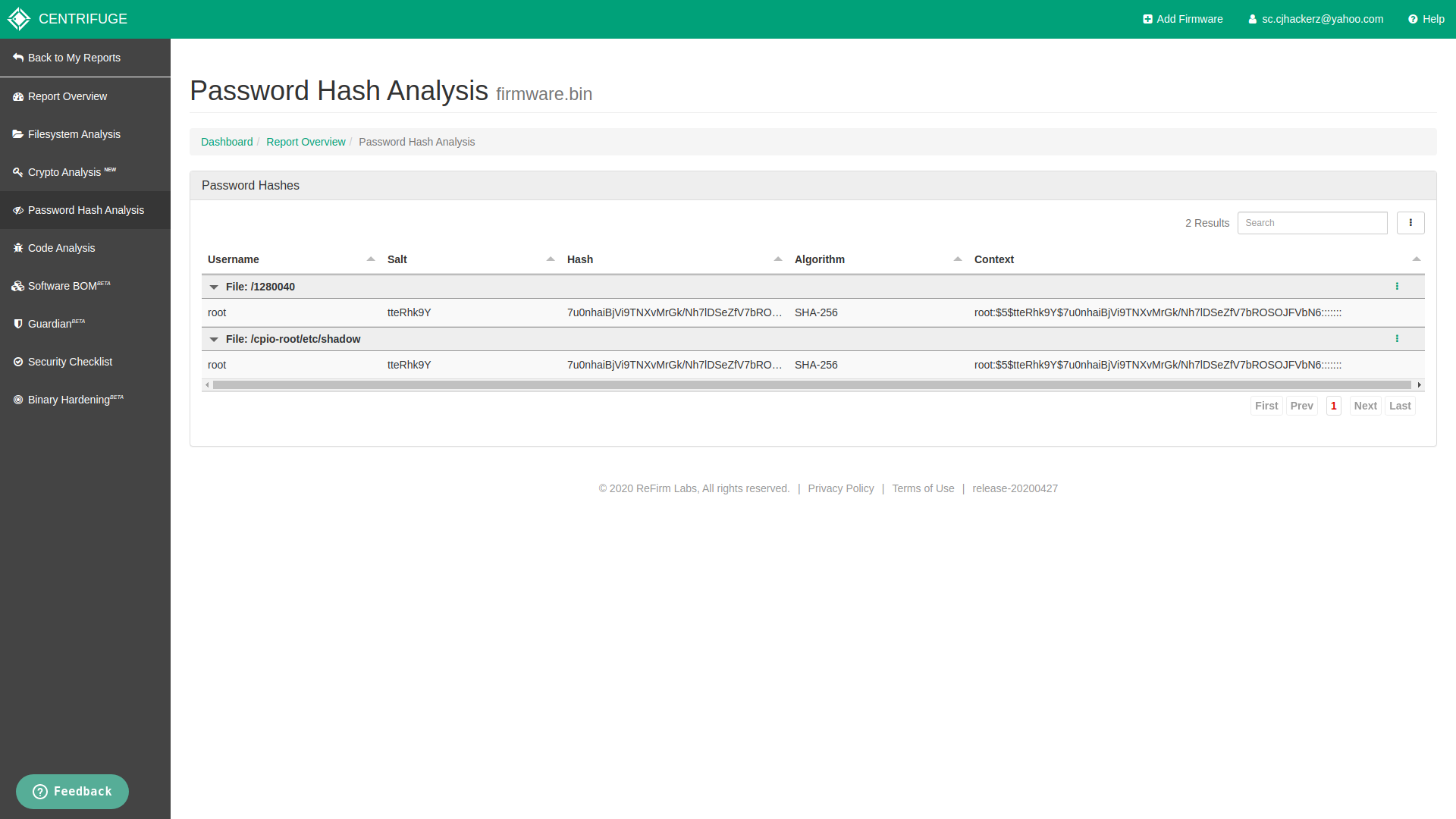The width and height of the screenshot is (1456, 819).
Task: Collapse the File: /cpio-root/etc/shadow group
Action: [x=214, y=340]
